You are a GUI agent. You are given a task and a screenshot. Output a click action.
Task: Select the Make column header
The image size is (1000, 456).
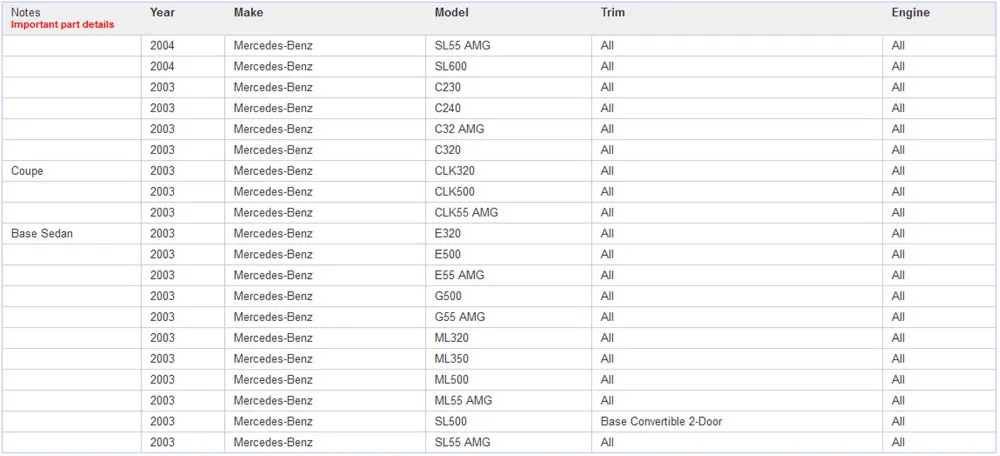[x=248, y=13]
